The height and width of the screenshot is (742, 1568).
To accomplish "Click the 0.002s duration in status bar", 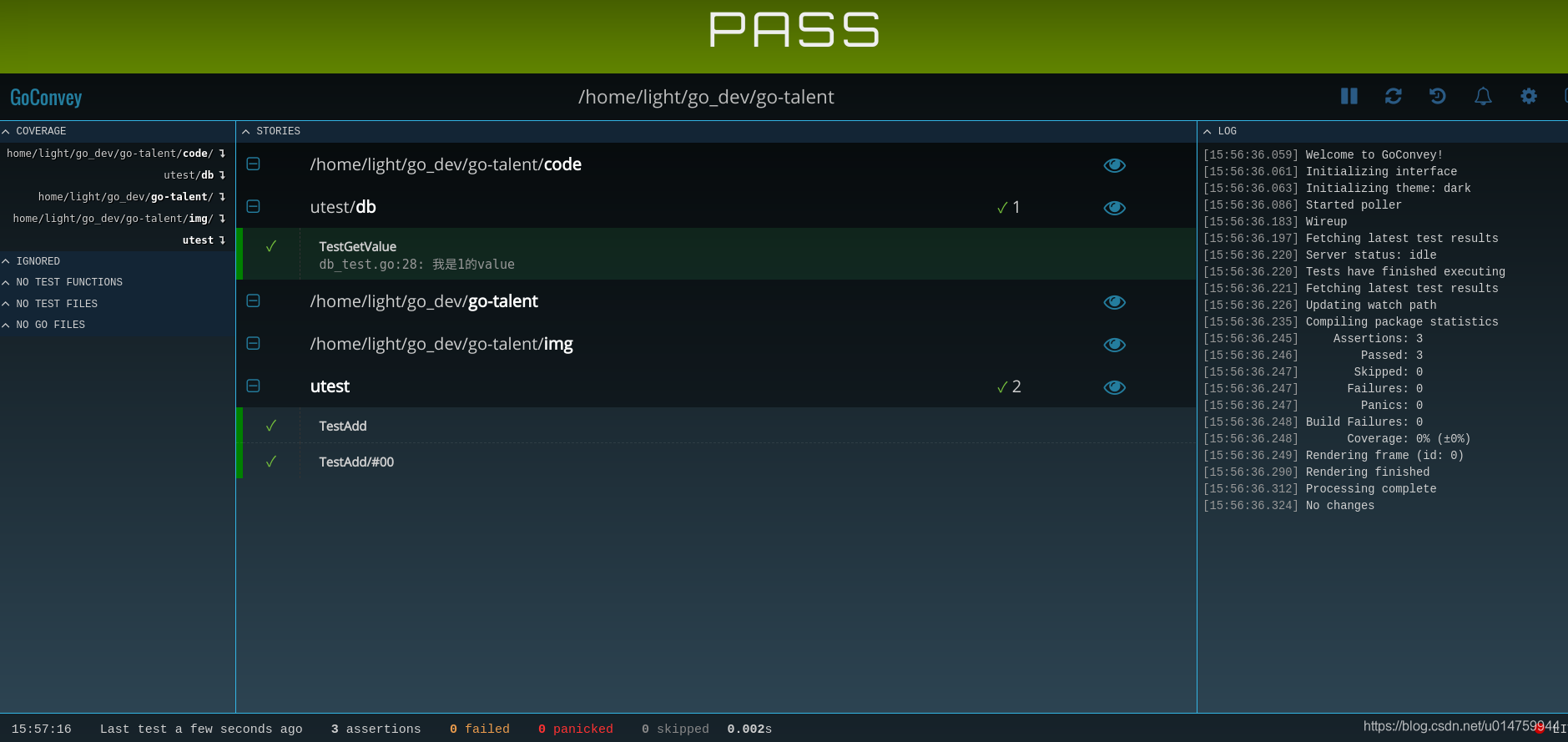I will point(749,729).
